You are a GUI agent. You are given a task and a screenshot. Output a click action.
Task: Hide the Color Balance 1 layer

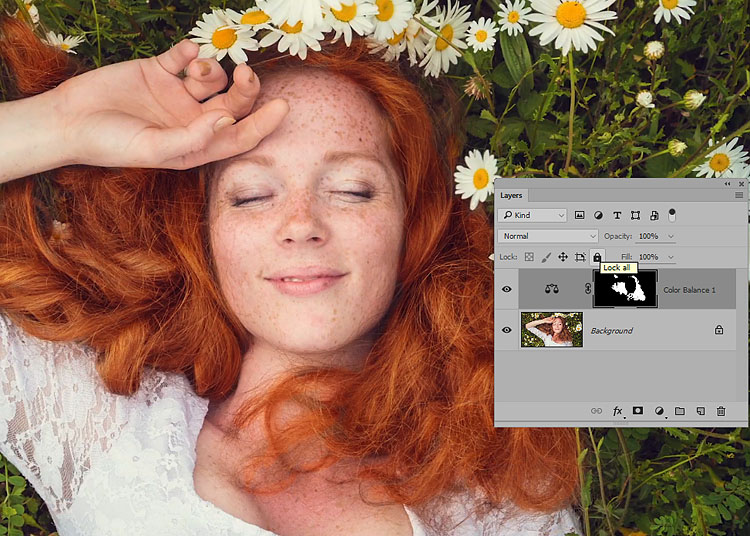tap(507, 289)
